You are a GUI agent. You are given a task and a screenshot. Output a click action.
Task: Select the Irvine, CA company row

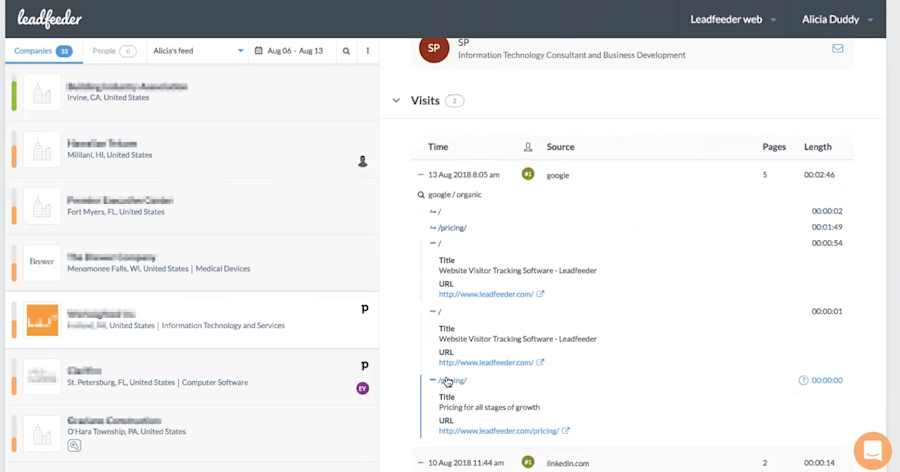[x=192, y=92]
